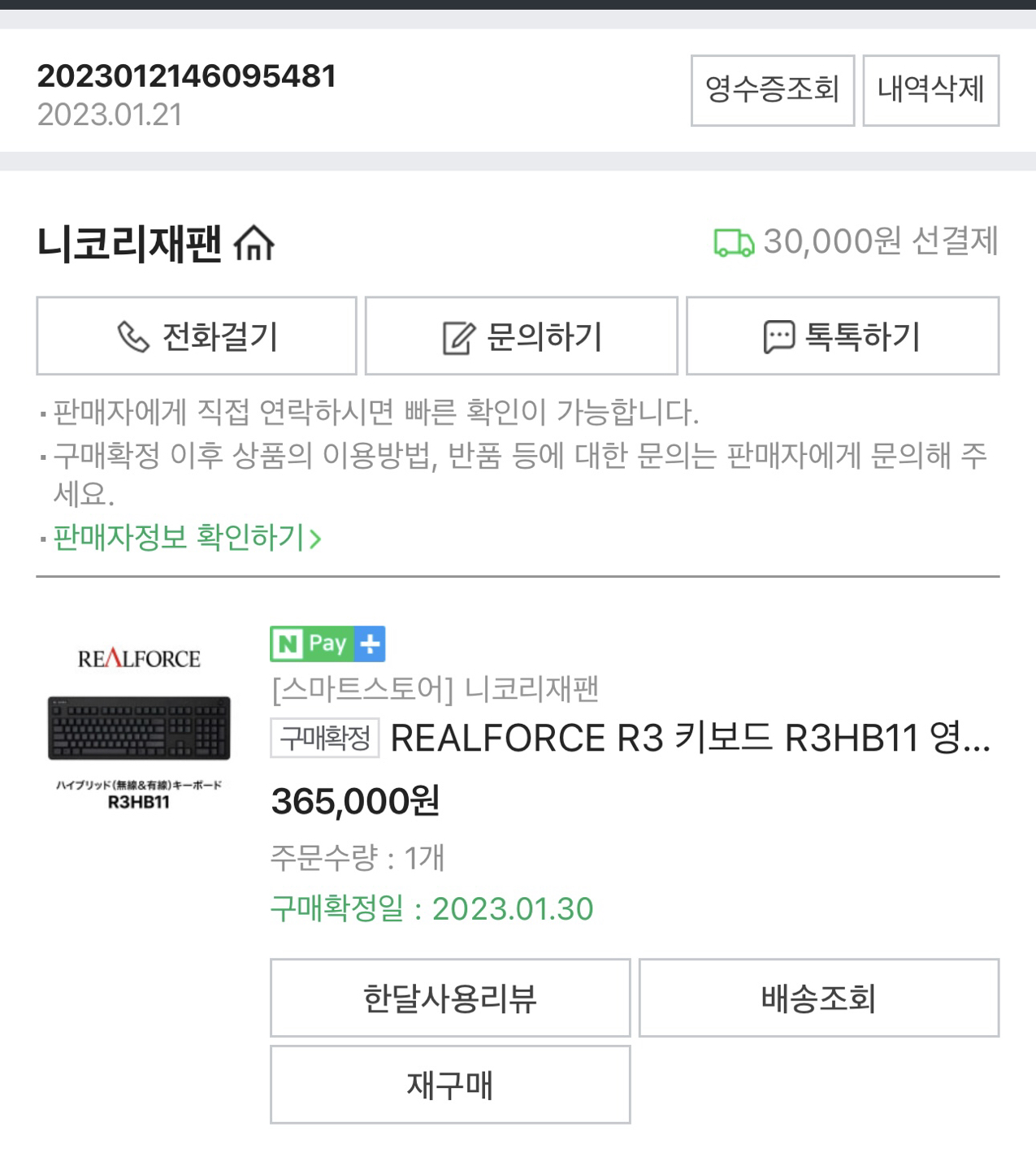
Task: Reorder using the 재구매 button
Action: 450,1084
